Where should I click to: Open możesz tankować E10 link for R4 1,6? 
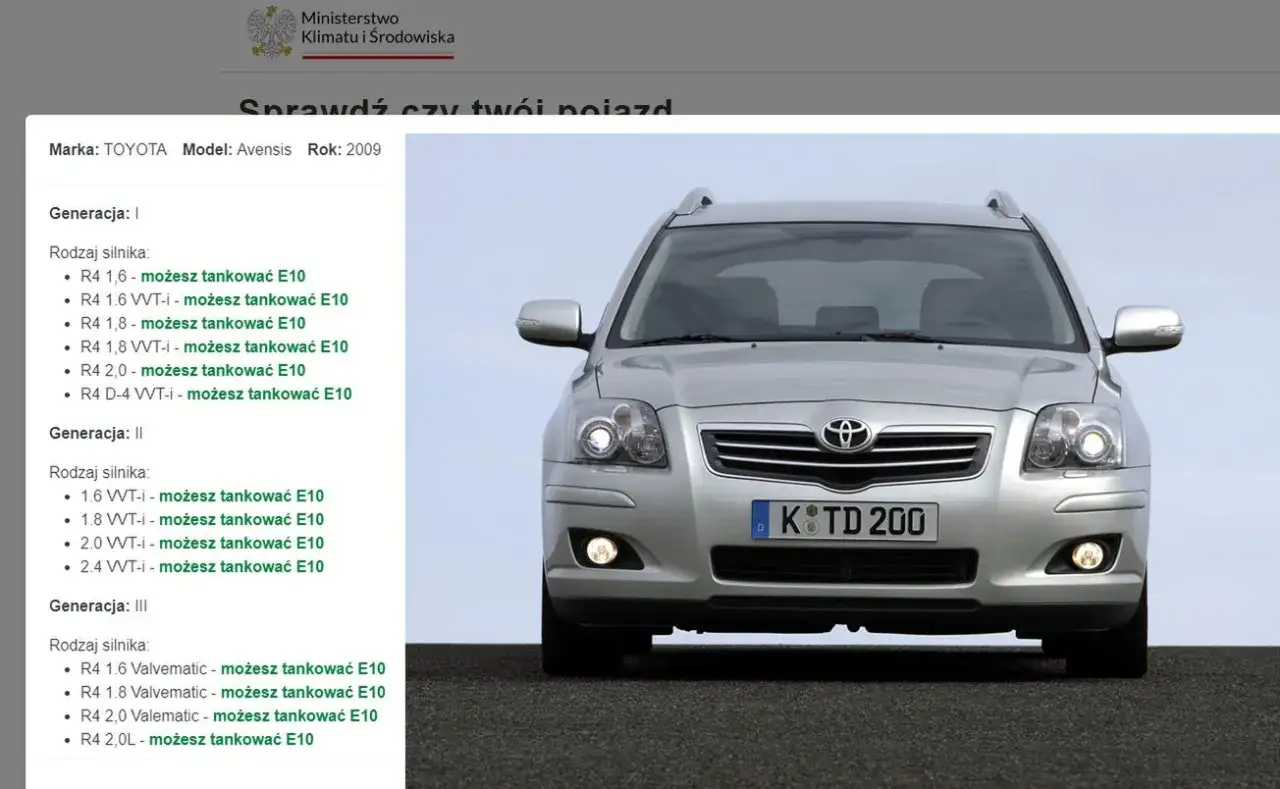click(224, 276)
